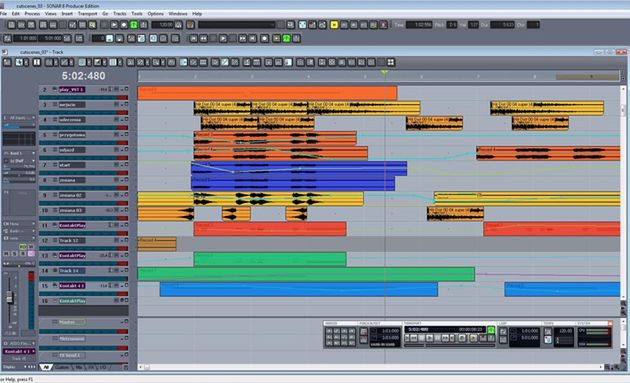Image resolution: width=630 pixels, height=383 pixels.
Task: Select the Kontakt 4 1 track name
Action: (x=72, y=286)
